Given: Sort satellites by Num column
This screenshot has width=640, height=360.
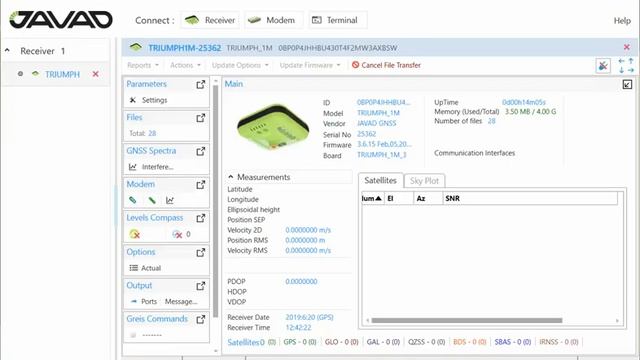Looking at the screenshot, I should point(372,198).
